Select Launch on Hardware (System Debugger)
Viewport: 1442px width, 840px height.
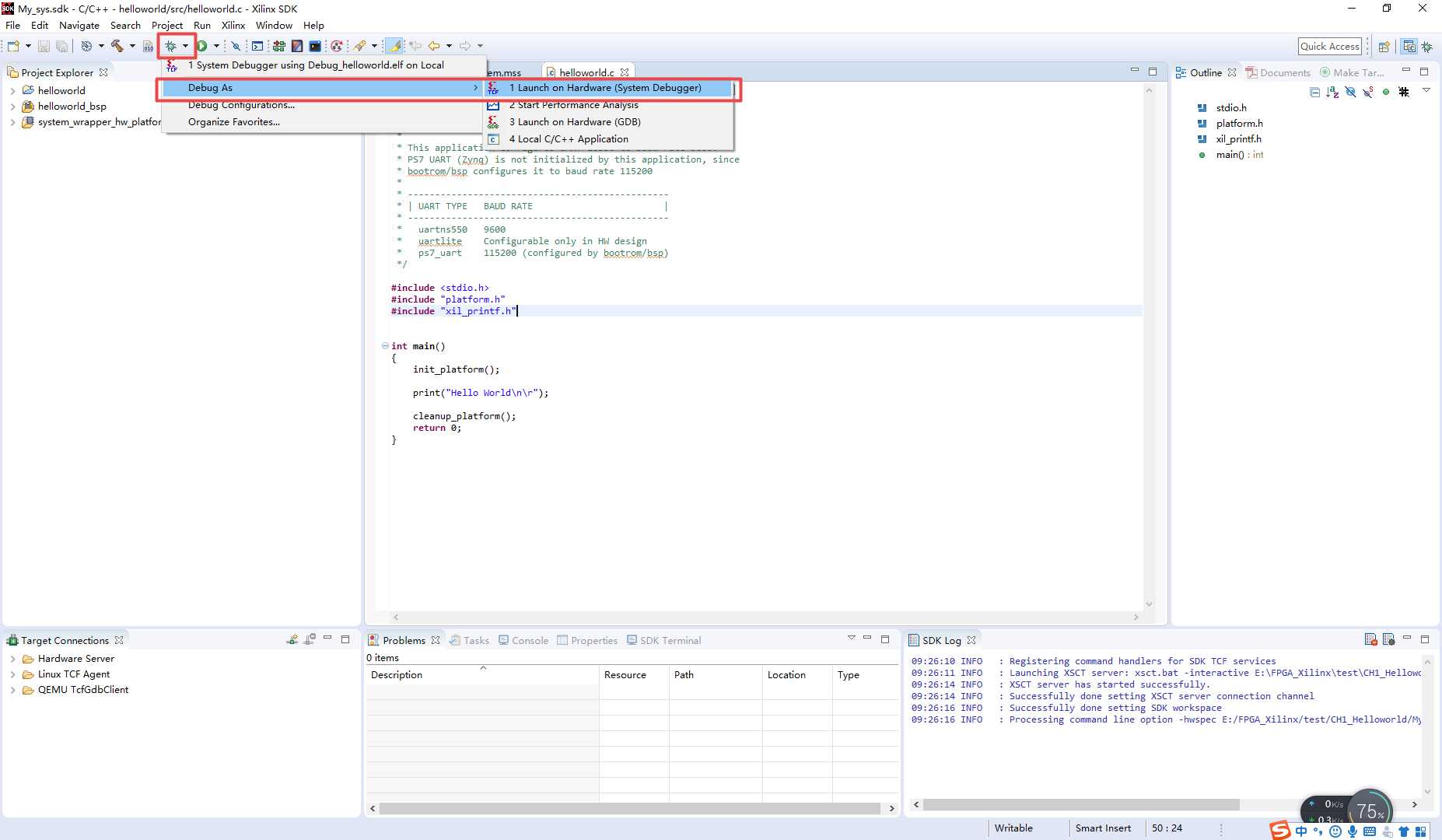tap(609, 88)
